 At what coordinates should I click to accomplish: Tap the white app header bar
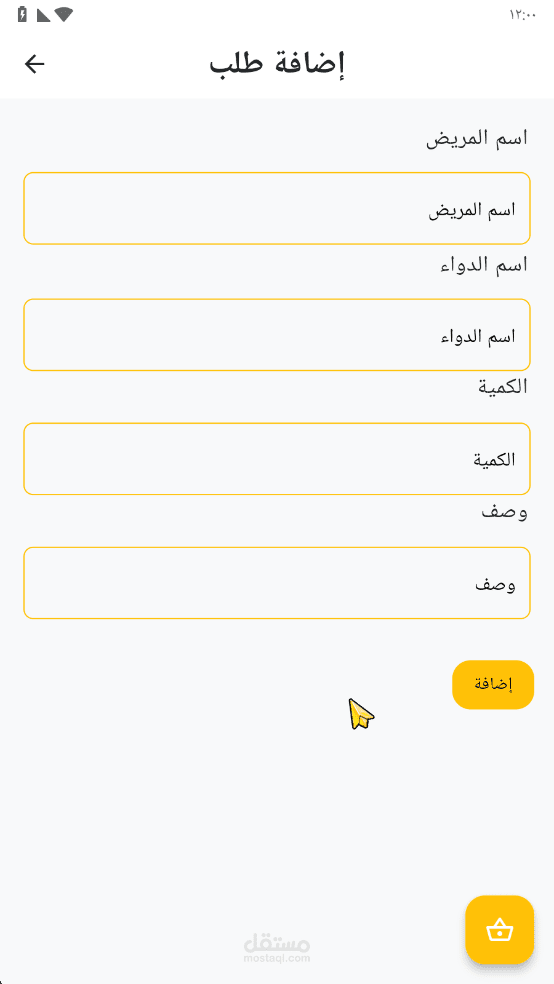point(277,64)
